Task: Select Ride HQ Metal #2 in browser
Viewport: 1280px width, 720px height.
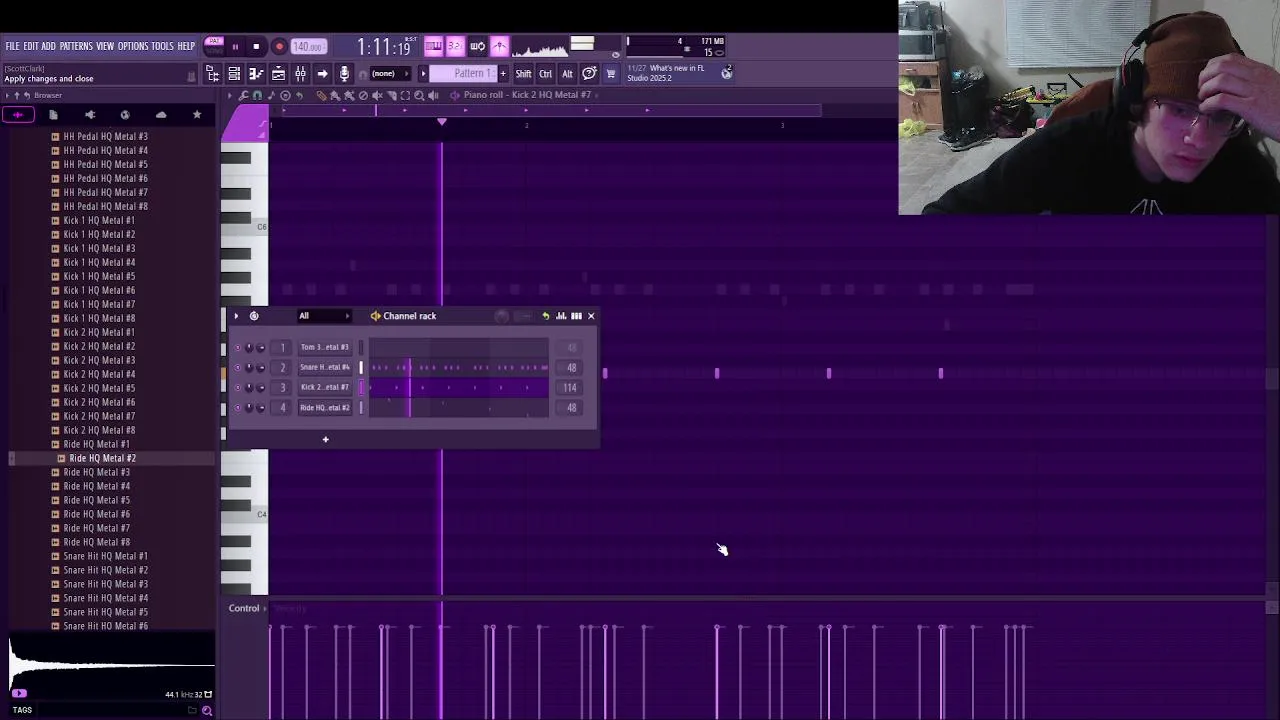Action: point(102,458)
